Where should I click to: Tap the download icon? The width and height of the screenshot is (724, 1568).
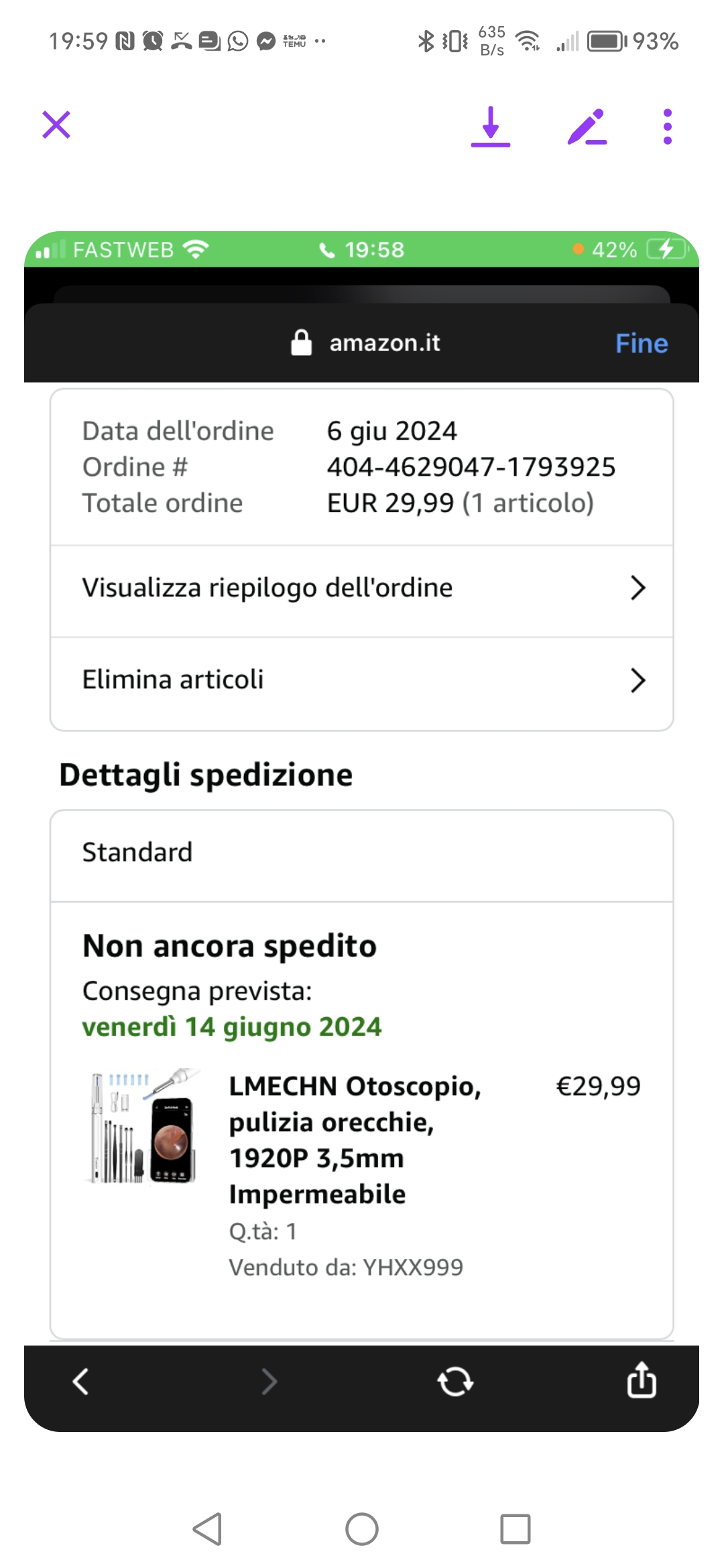[491, 127]
